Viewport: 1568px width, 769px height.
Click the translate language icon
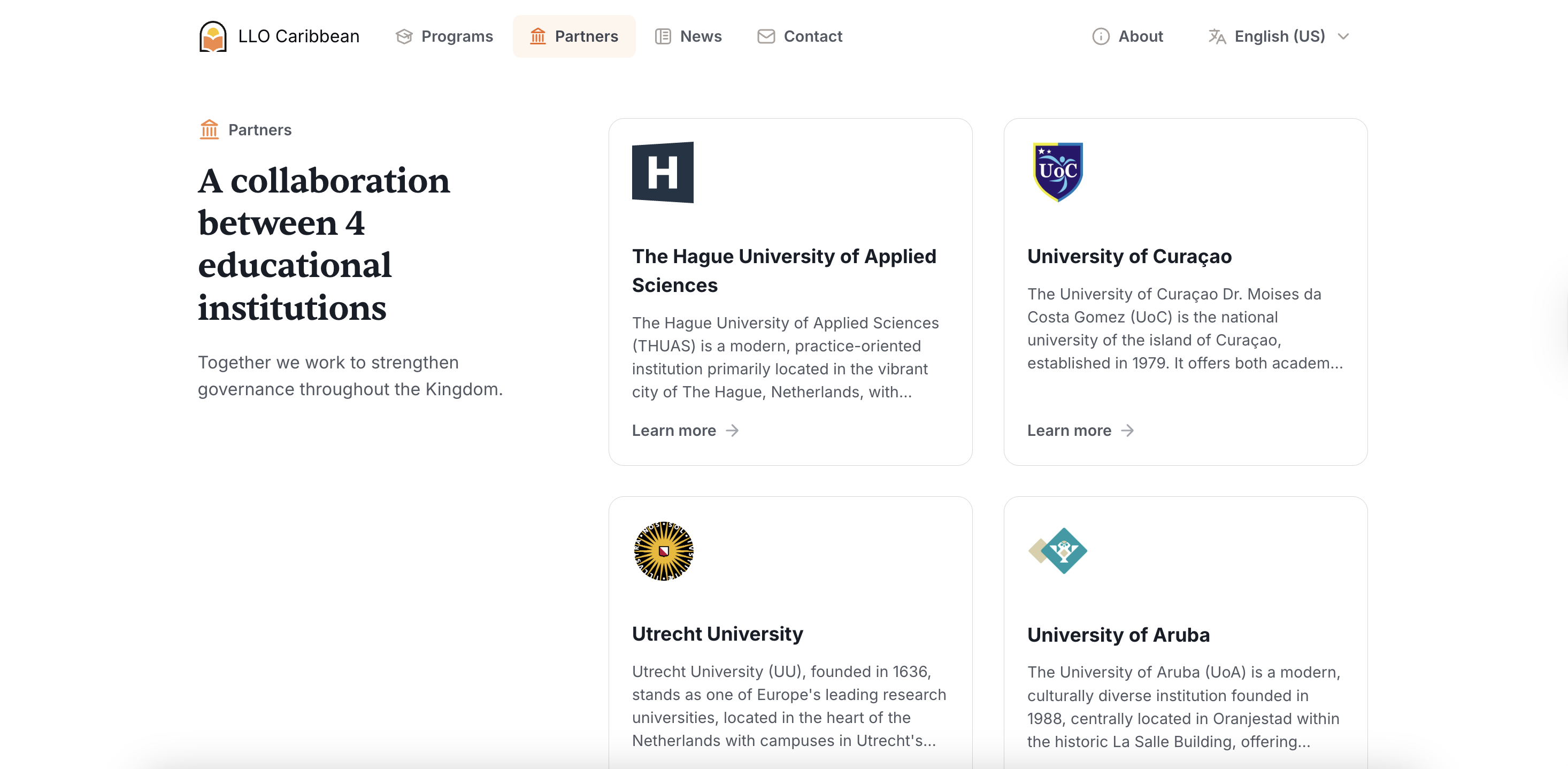pyautogui.click(x=1217, y=36)
